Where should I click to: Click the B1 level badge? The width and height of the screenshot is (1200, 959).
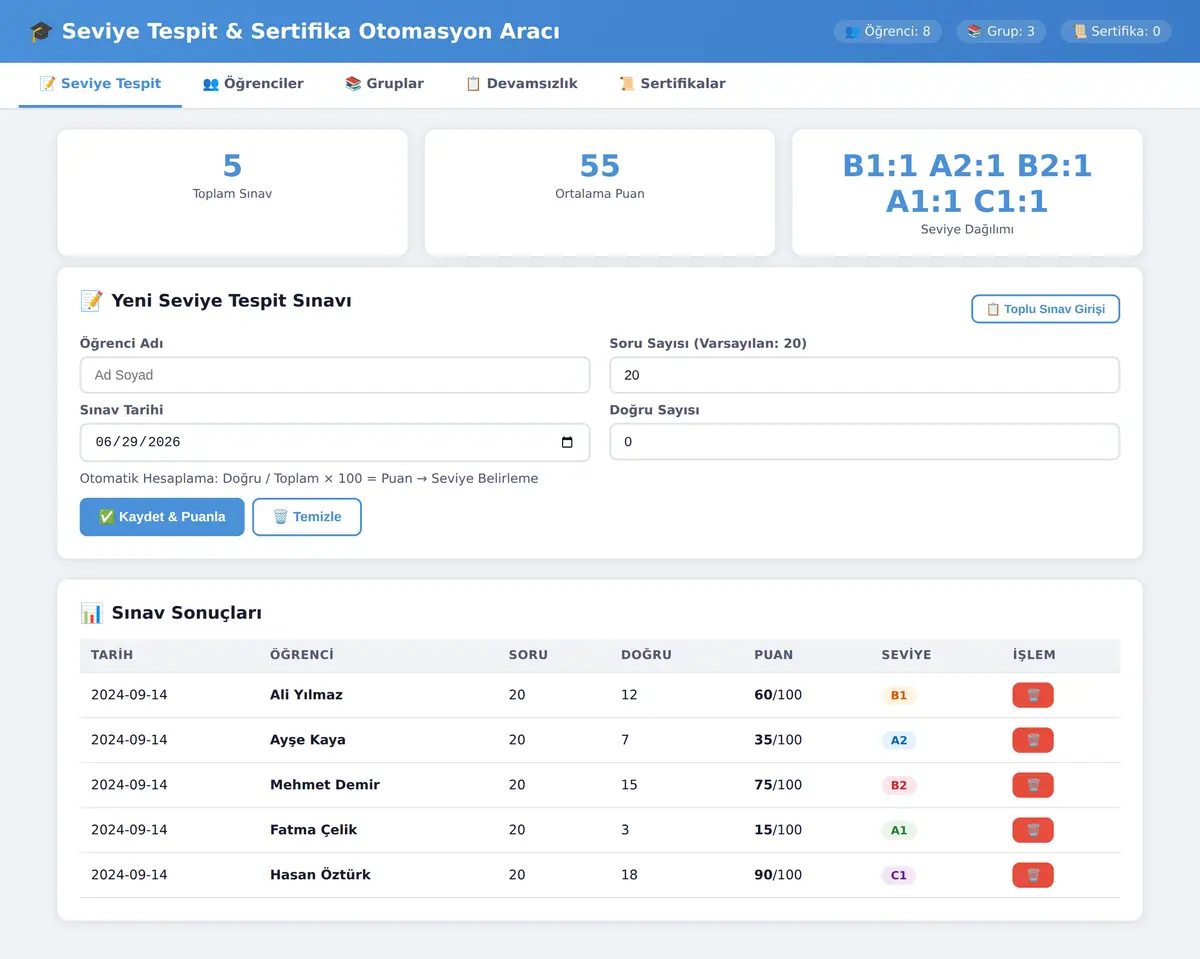[899, 695]
